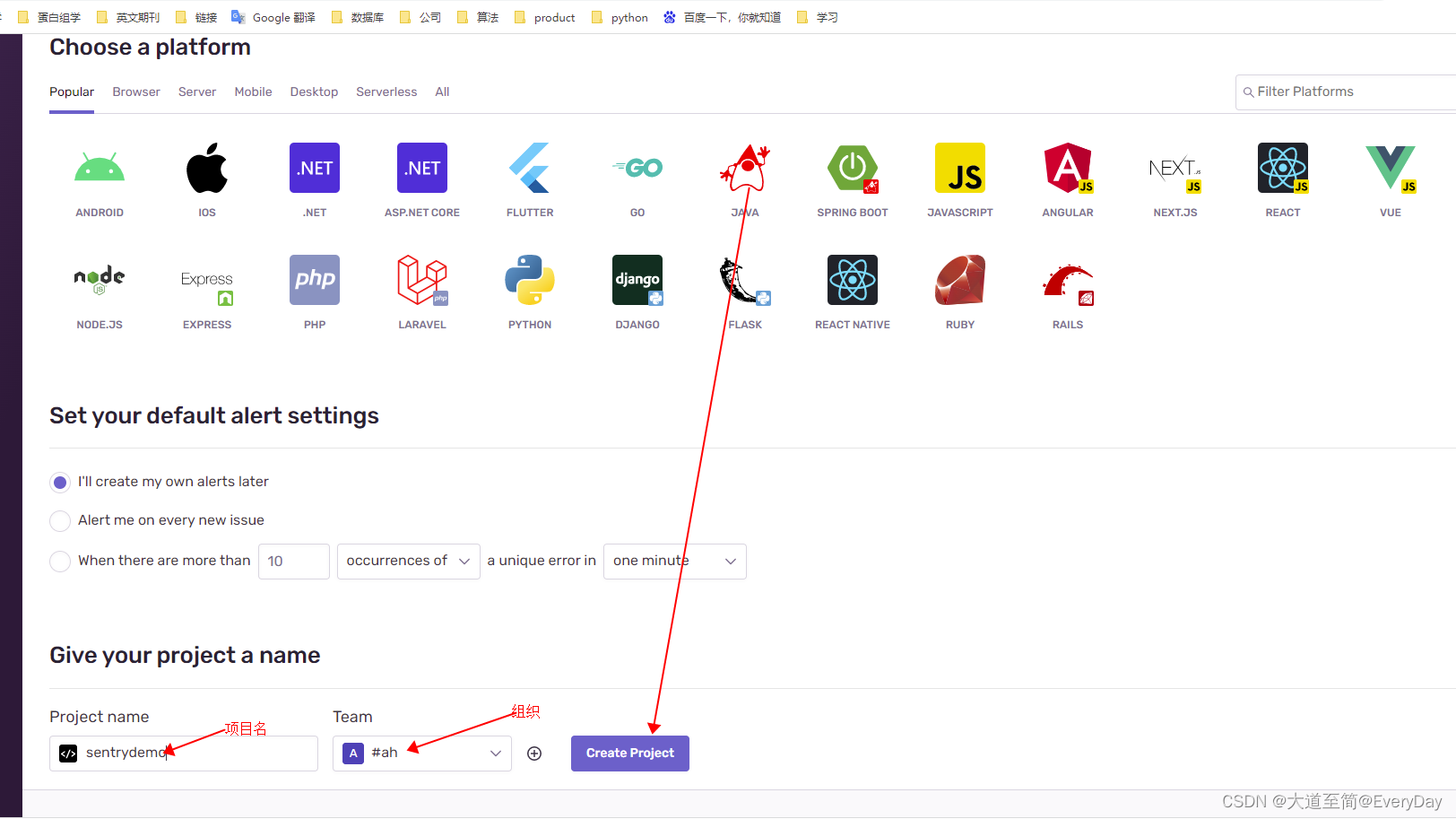This screenshot has height=819, width=1456.
Task: Open the 'occurrences of' dropdown
Action: coord(409,562)
